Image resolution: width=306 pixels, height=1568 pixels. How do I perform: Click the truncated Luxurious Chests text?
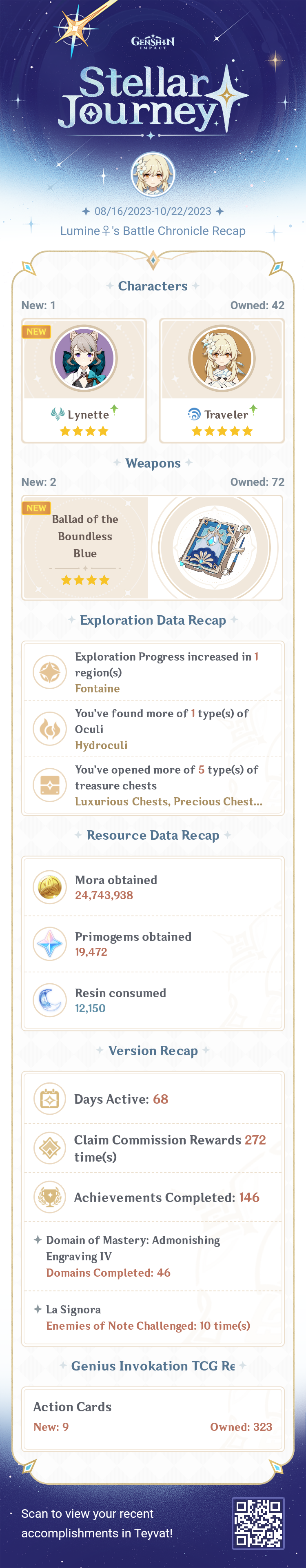(169, 801)
